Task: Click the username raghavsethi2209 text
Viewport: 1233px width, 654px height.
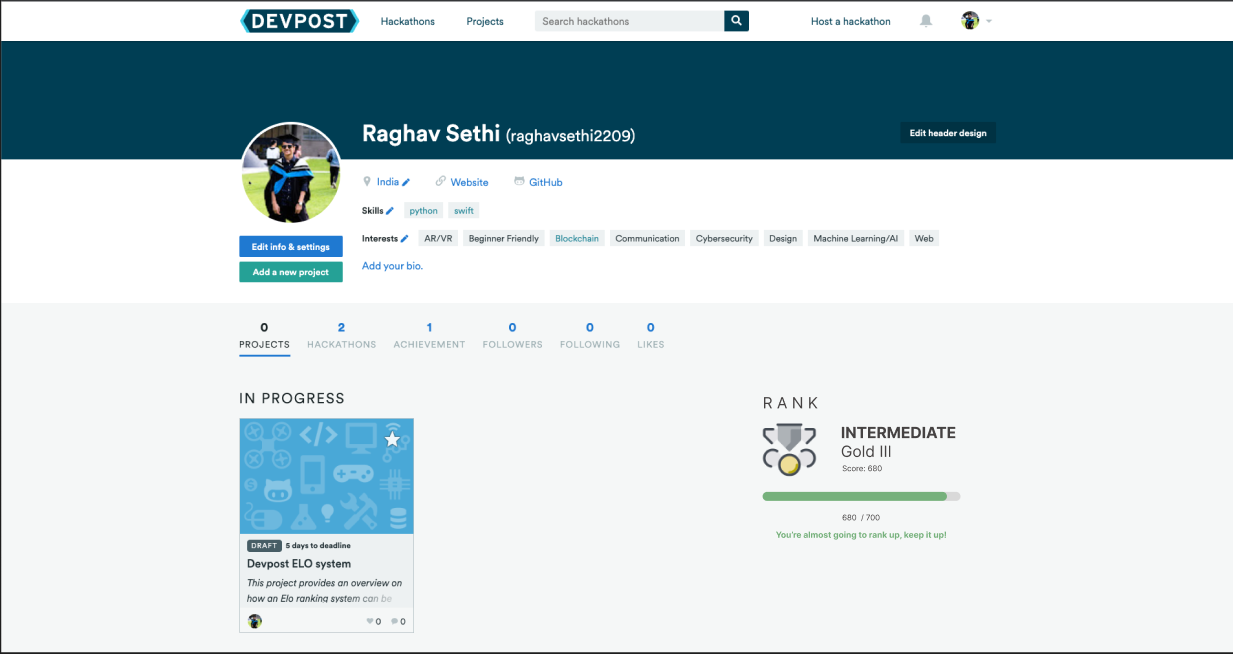Action: point(570,136)
